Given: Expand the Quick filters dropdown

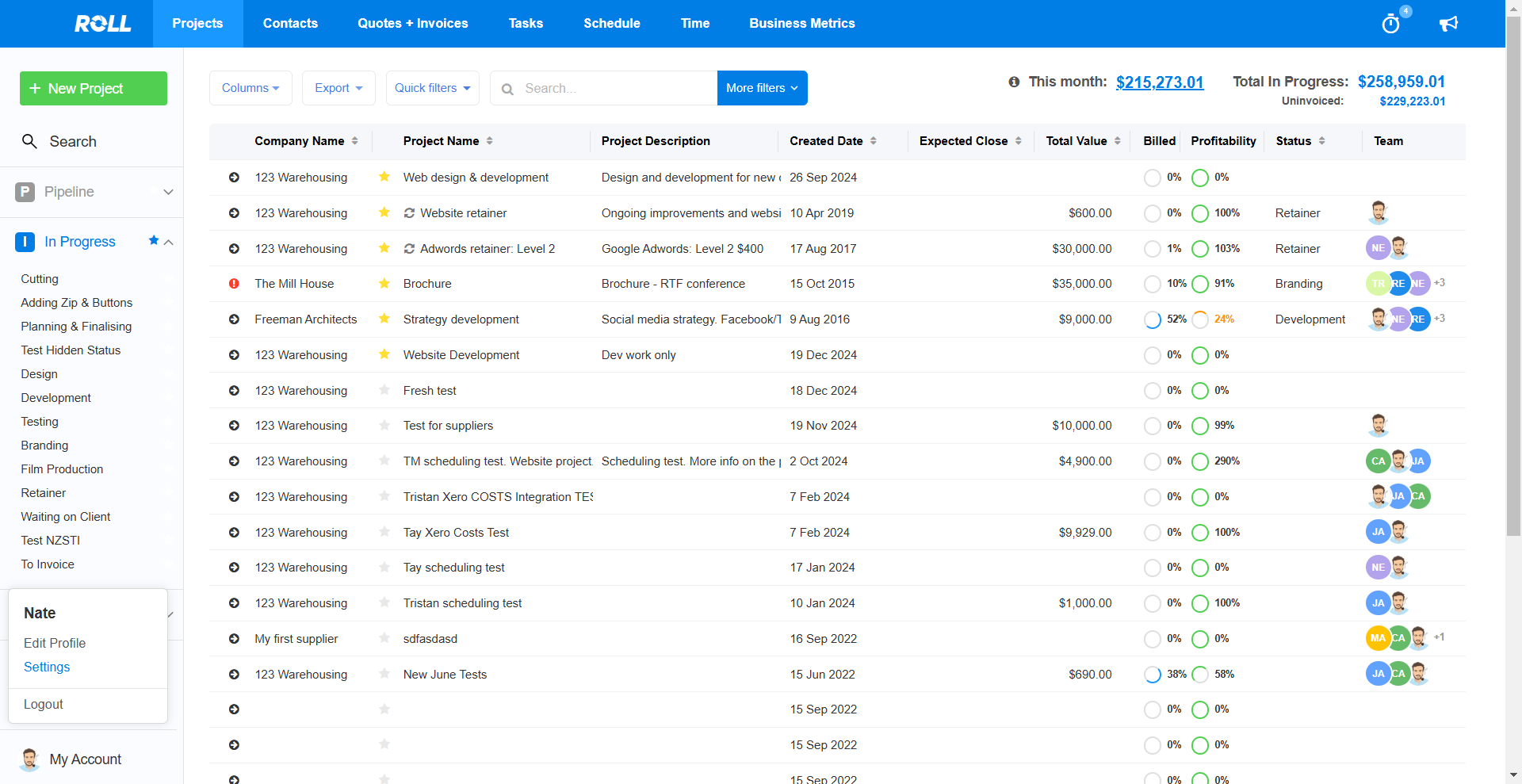Looking at the screenshot, I should click(x=432, y=88).
